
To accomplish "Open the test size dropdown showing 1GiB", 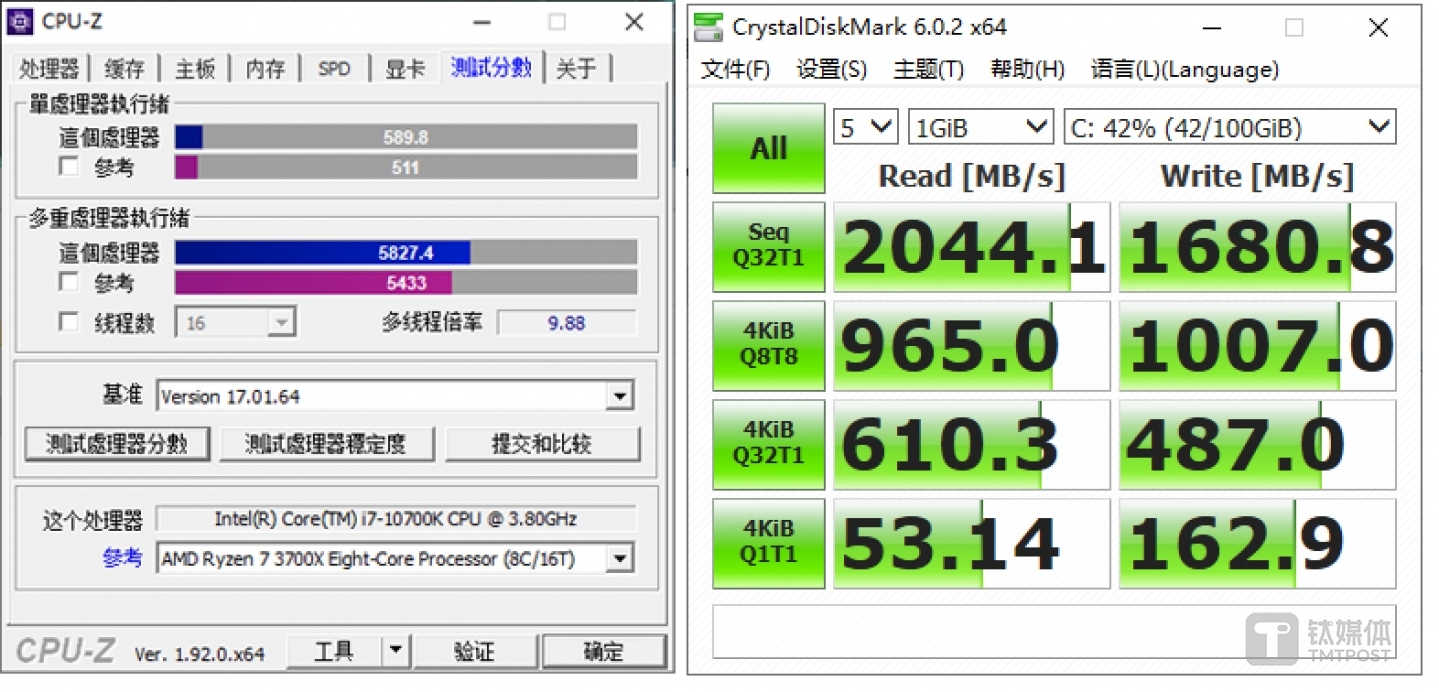I will tap(981, 127).
